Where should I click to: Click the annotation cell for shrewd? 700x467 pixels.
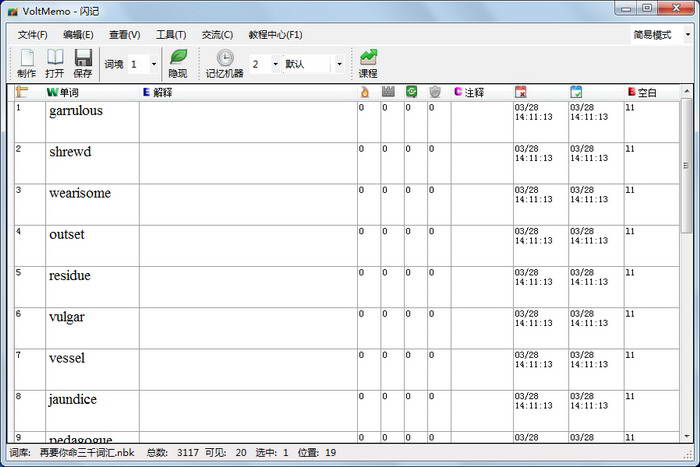[482, 163]
